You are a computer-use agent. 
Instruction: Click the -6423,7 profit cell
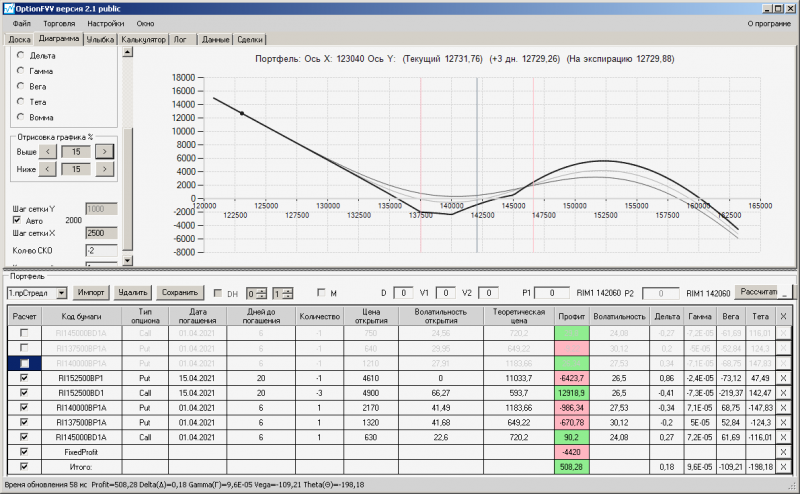click(x=571, y=378)
